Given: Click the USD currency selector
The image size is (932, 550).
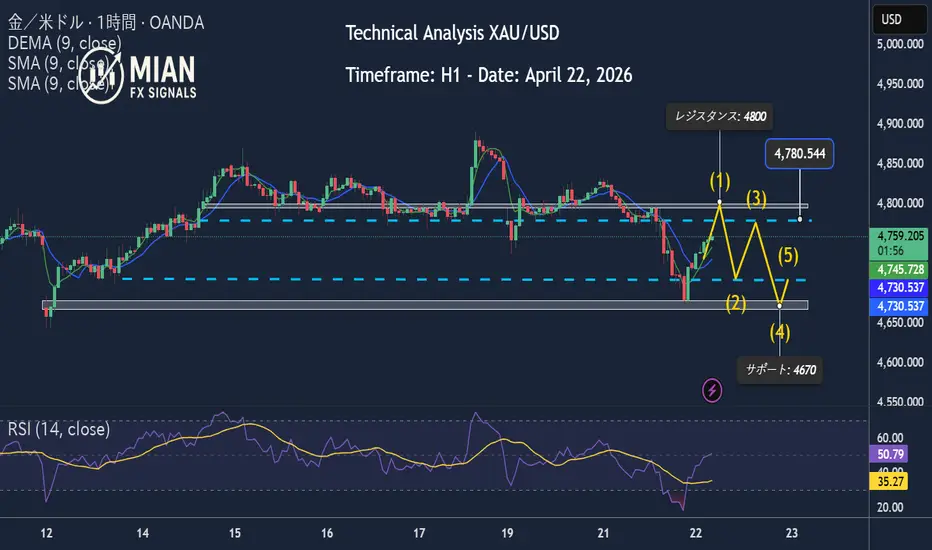Looking at the screenshot, I should pos(900,19).
